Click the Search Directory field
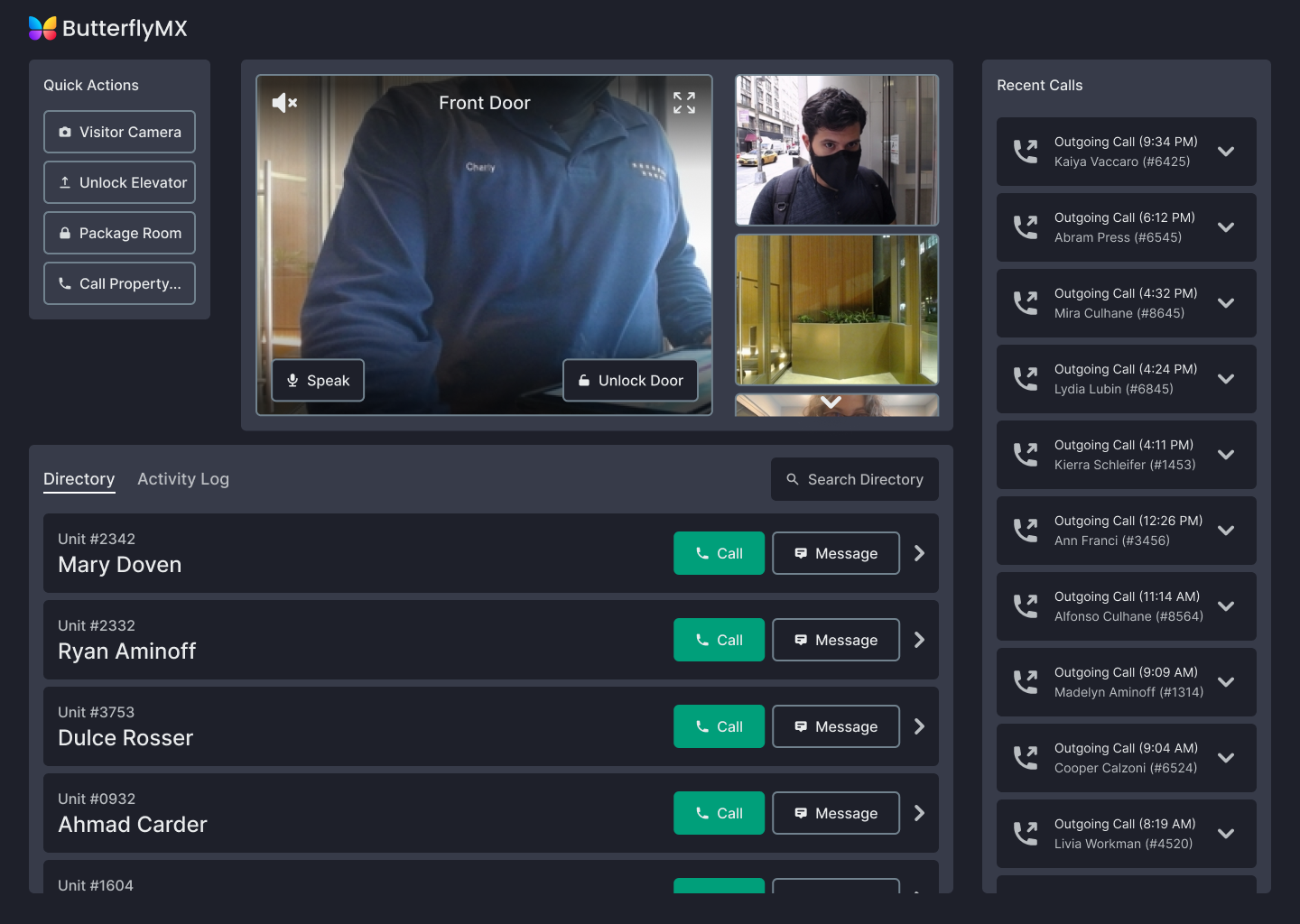Image resolution: width=1300 pixels, height=924 pixels. (x=854, y=479)
